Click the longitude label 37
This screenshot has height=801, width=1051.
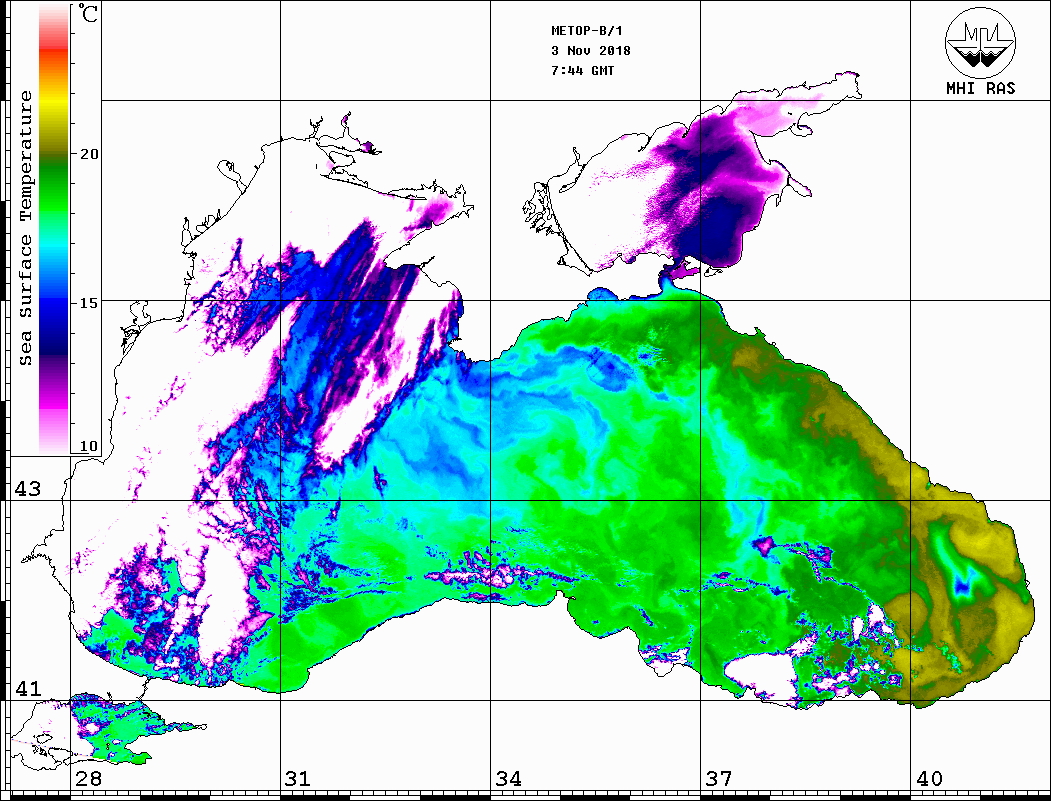pos(719,779)
